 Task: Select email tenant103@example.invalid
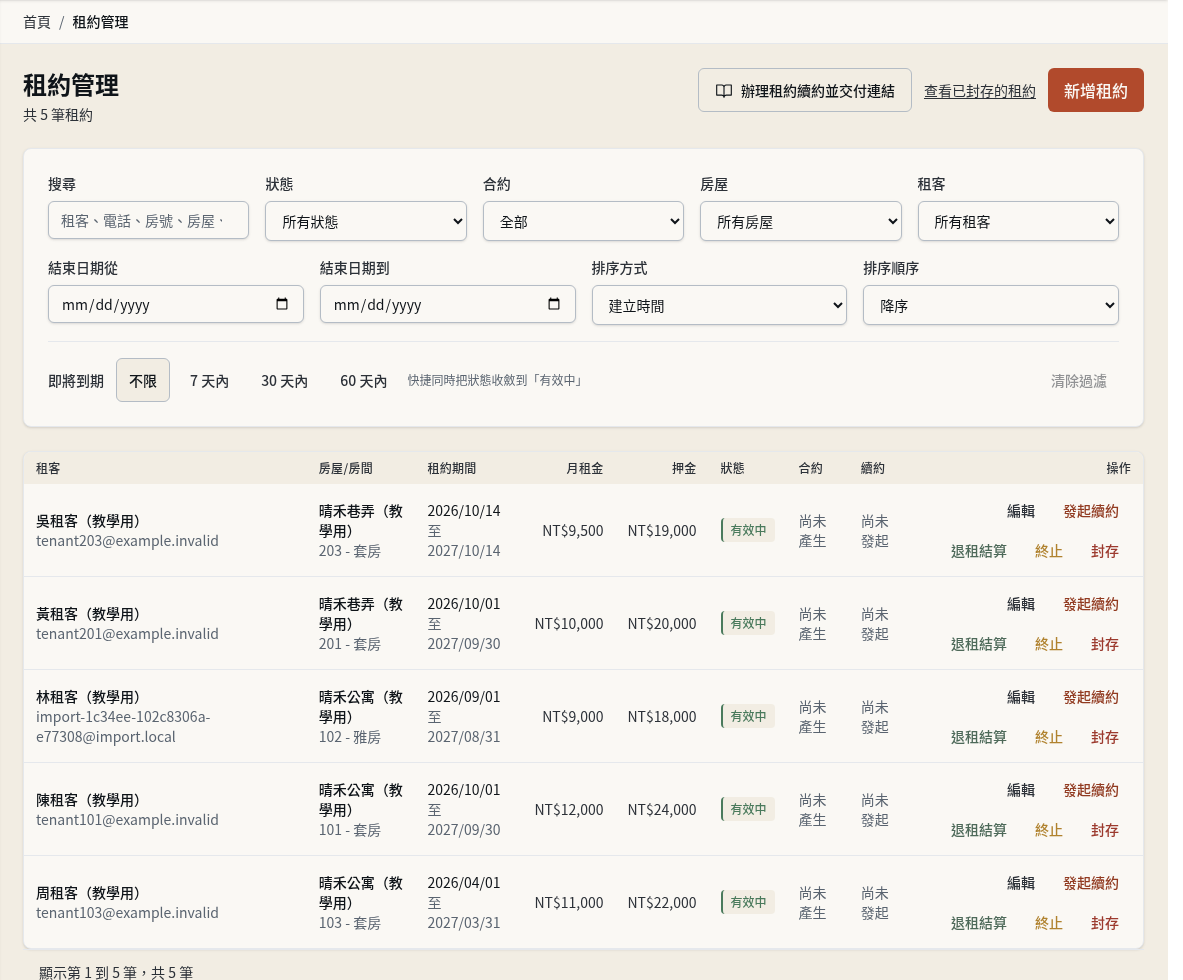click(128, 913)
